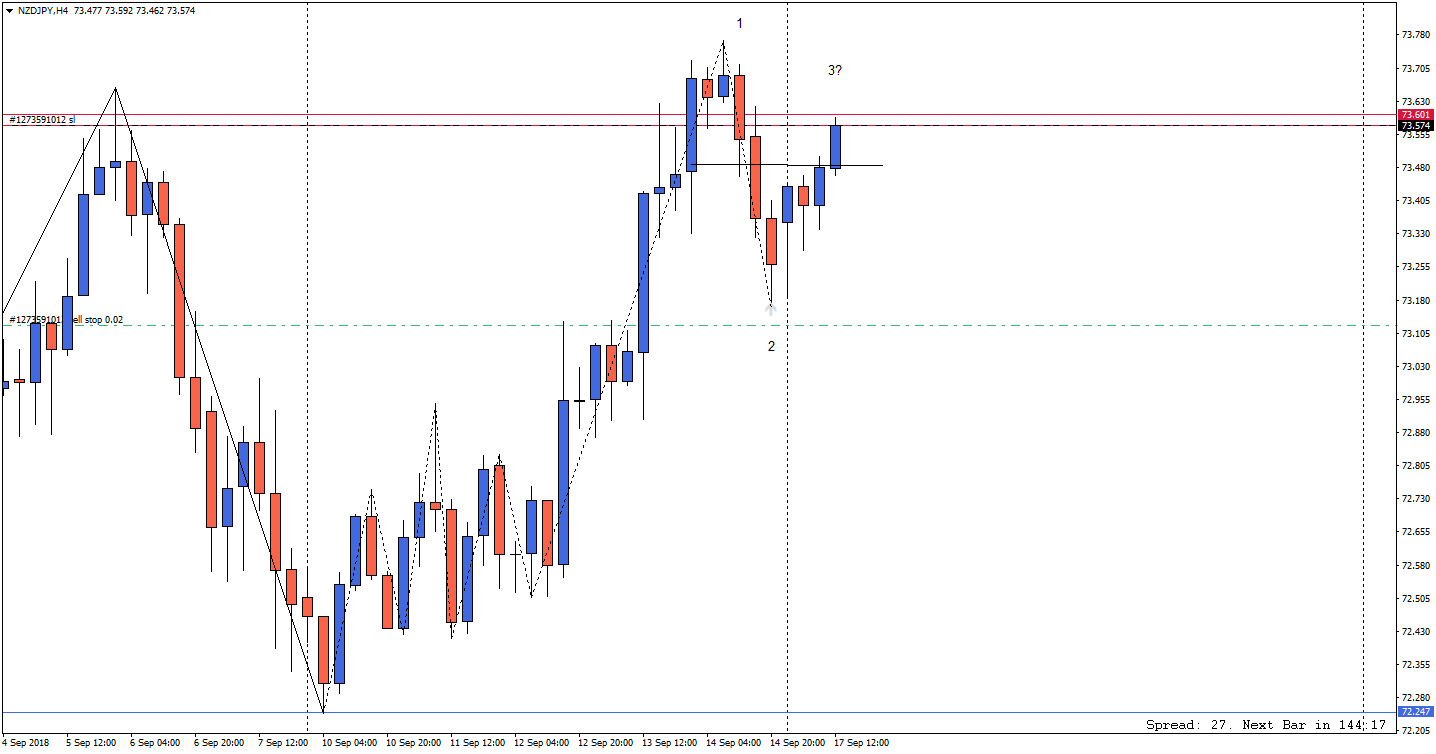This screenshot has width=1436, height=754.
Task: Click the Spread 27 Next Bar info text
Action: pyautogui.click(x=1266, y=724)
